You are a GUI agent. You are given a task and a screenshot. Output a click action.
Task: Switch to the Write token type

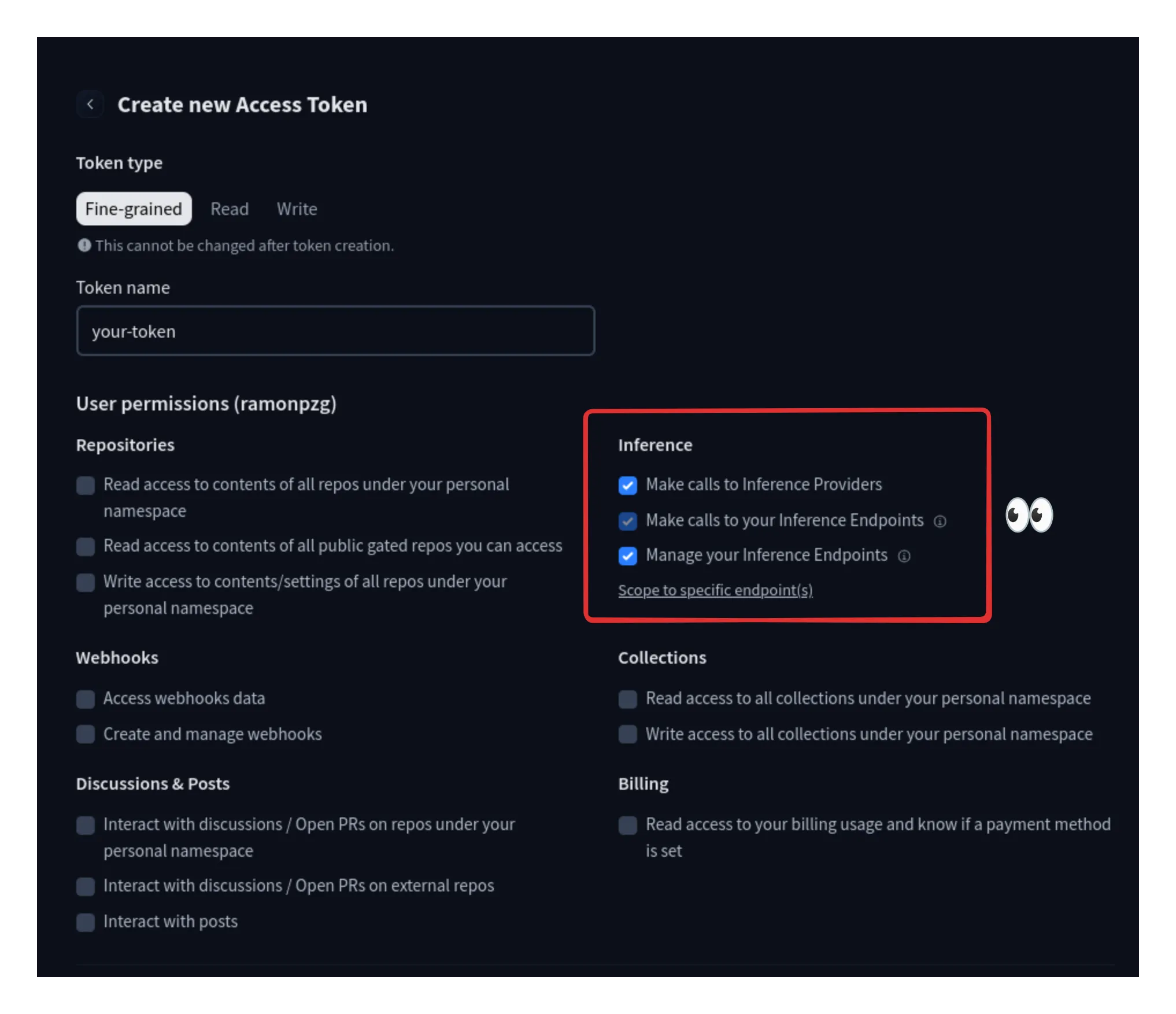pyautogui.click(x=297, y=209)
